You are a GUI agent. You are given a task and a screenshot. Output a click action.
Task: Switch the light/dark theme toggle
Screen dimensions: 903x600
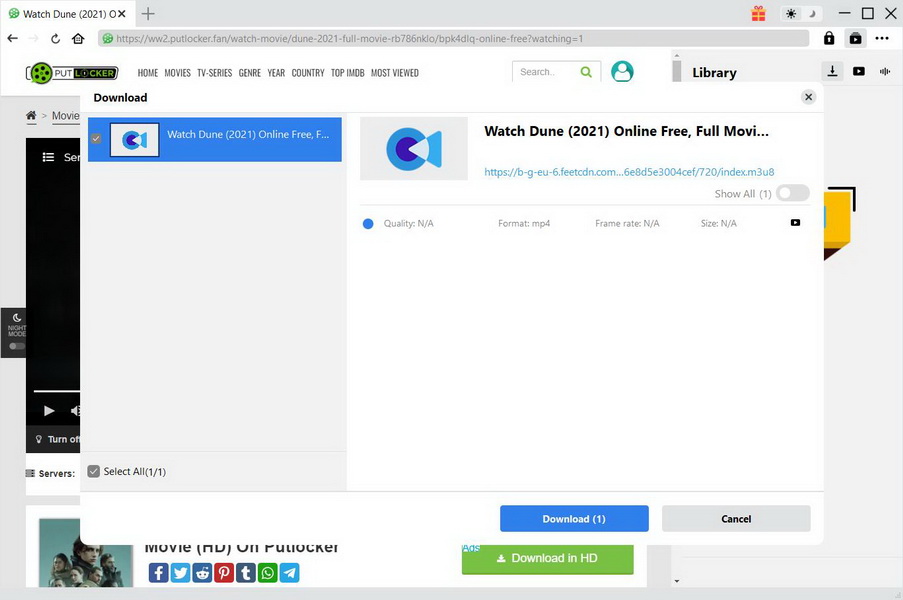801,14
